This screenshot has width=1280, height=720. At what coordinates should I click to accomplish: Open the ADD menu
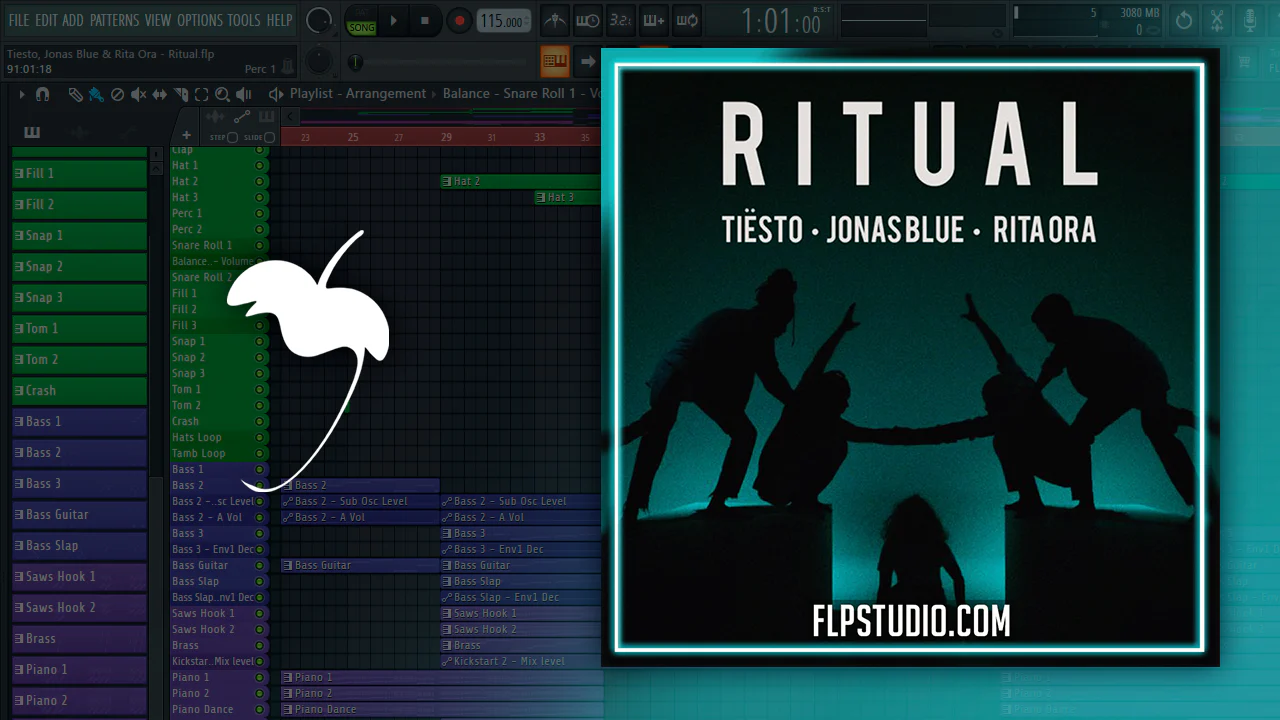click(73, 20)
